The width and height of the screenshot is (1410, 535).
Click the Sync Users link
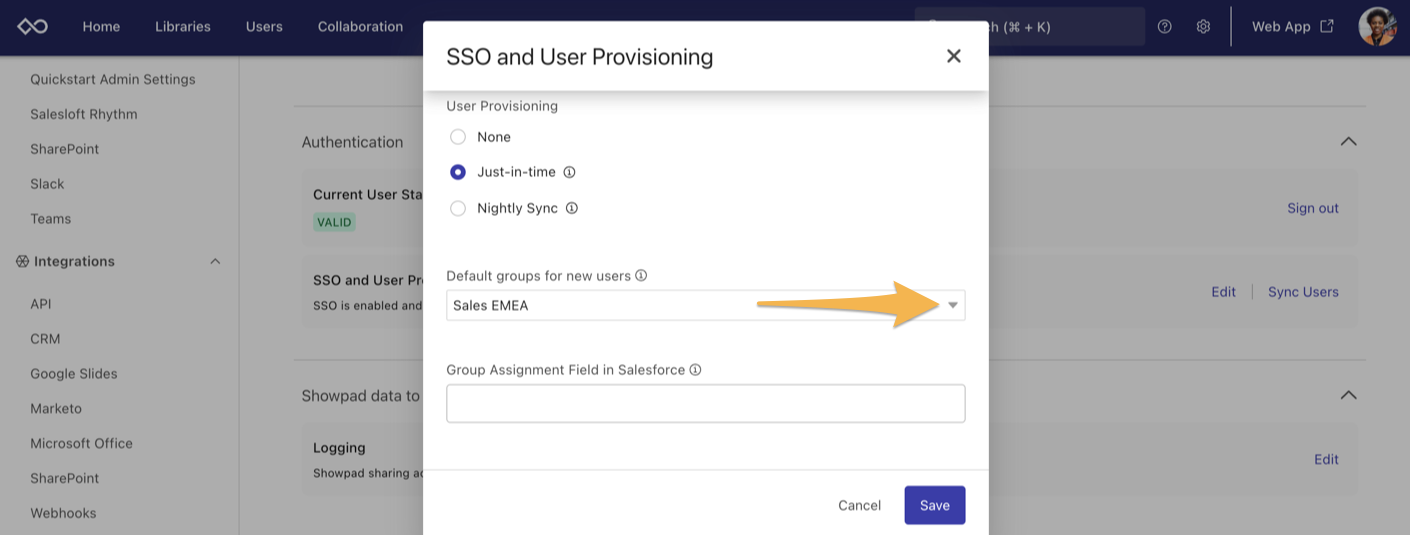(1303, 292)
